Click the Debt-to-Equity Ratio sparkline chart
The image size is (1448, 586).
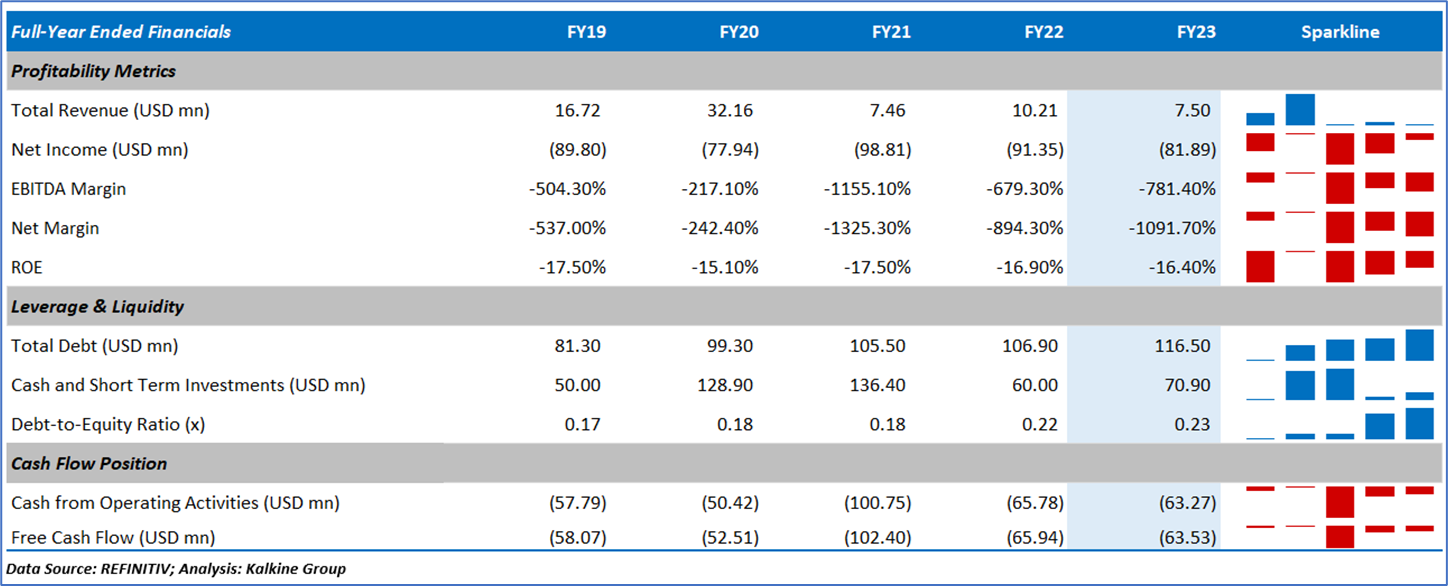tap(1340, 424)
